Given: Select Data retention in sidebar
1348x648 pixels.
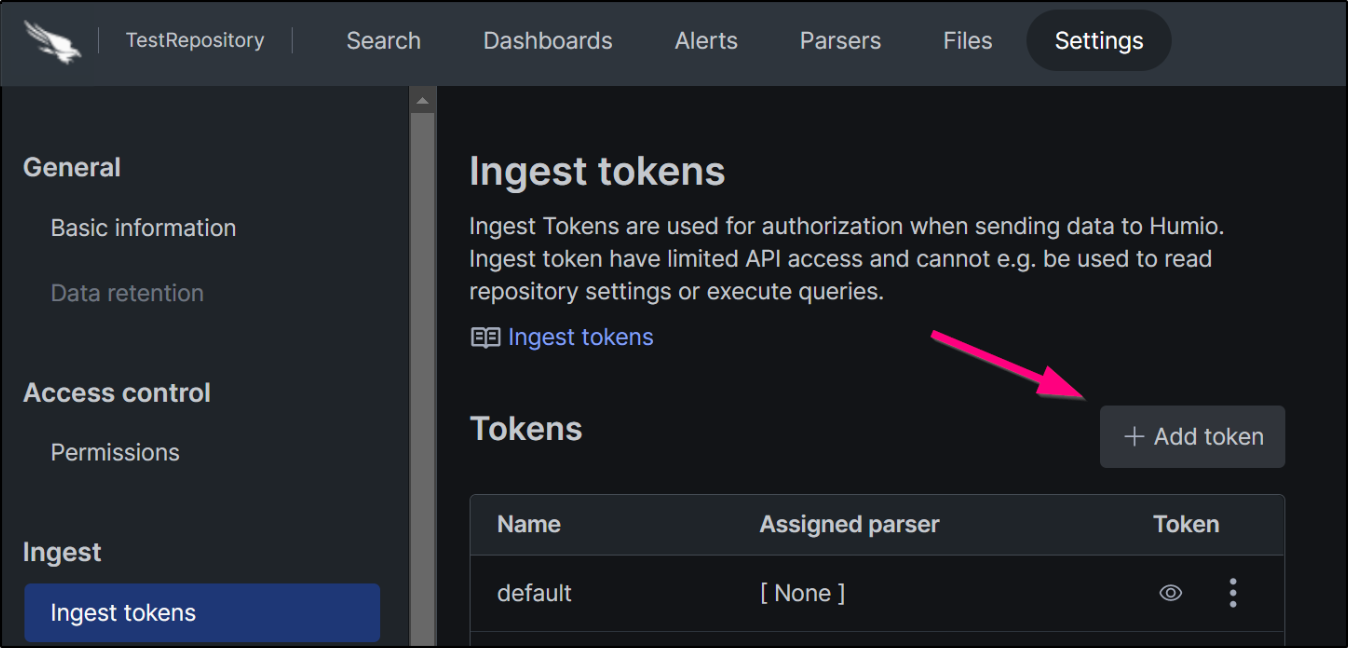Looking at the screenshot, I should 127,293.
